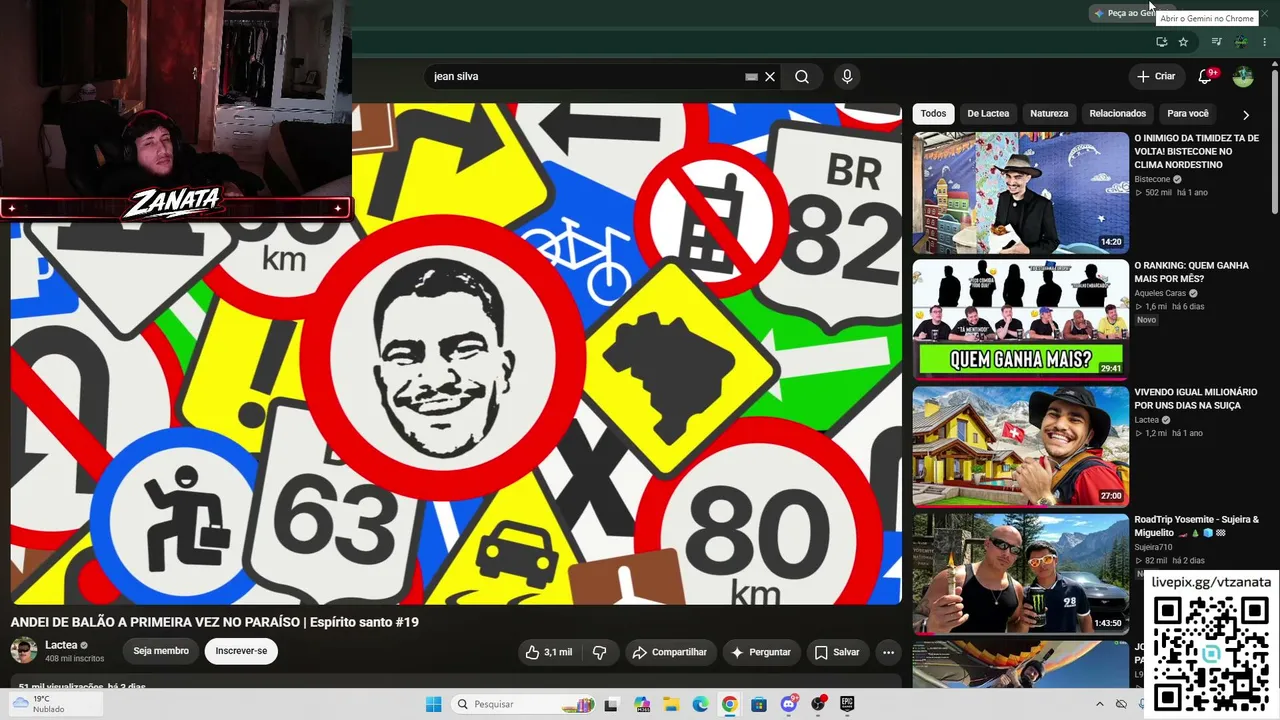Dislike the video
The image size is (1280, 720).
[600, 653]
